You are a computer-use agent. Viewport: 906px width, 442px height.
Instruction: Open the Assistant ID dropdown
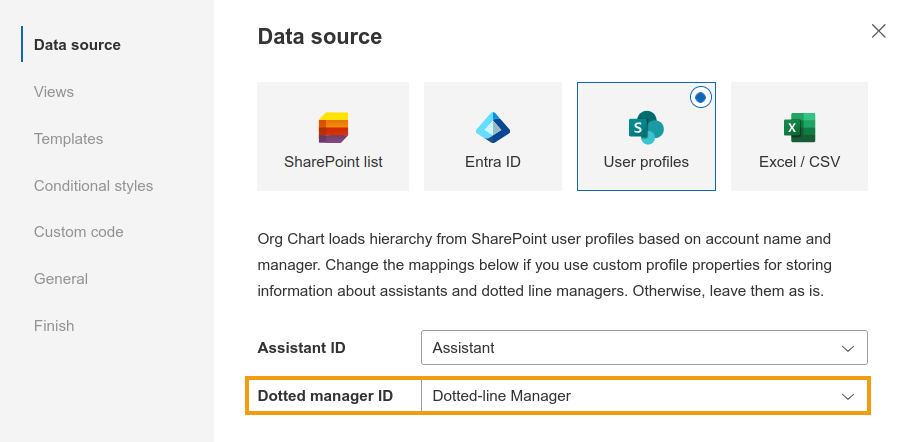coord(644,348)
